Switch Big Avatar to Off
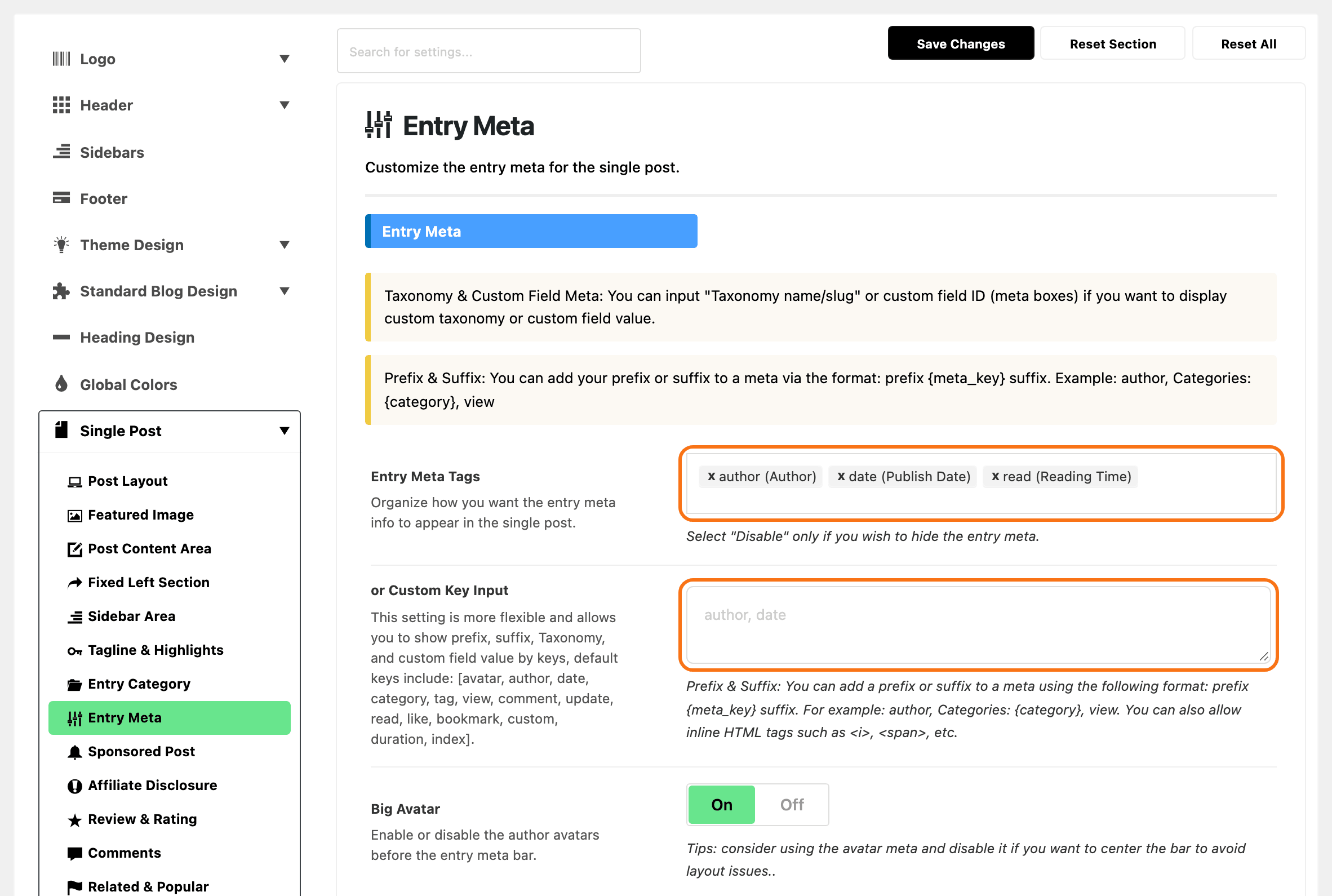The image size is (1332, 896). pyautogui.click(x=792, y=805)
